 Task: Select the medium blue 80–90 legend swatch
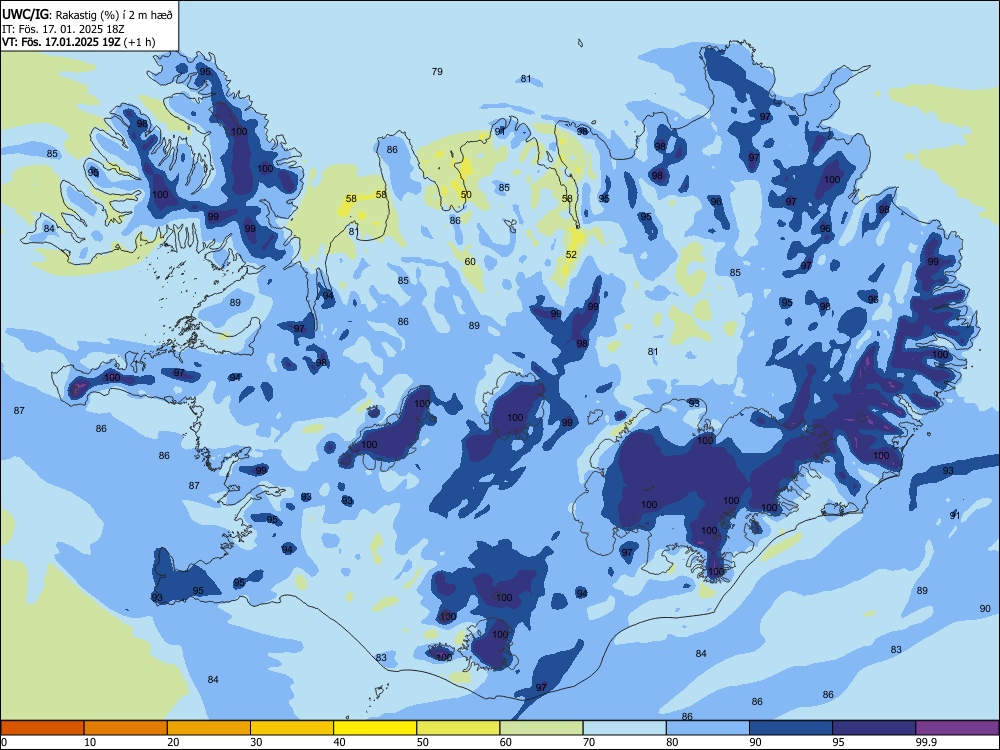(x=708, y=728)
